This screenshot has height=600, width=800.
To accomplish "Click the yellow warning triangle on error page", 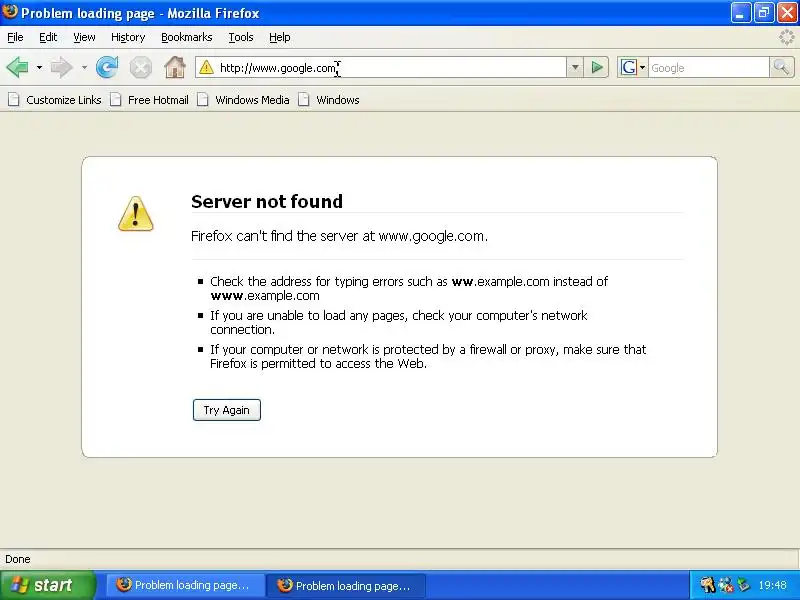I will [x=135, y=214].
